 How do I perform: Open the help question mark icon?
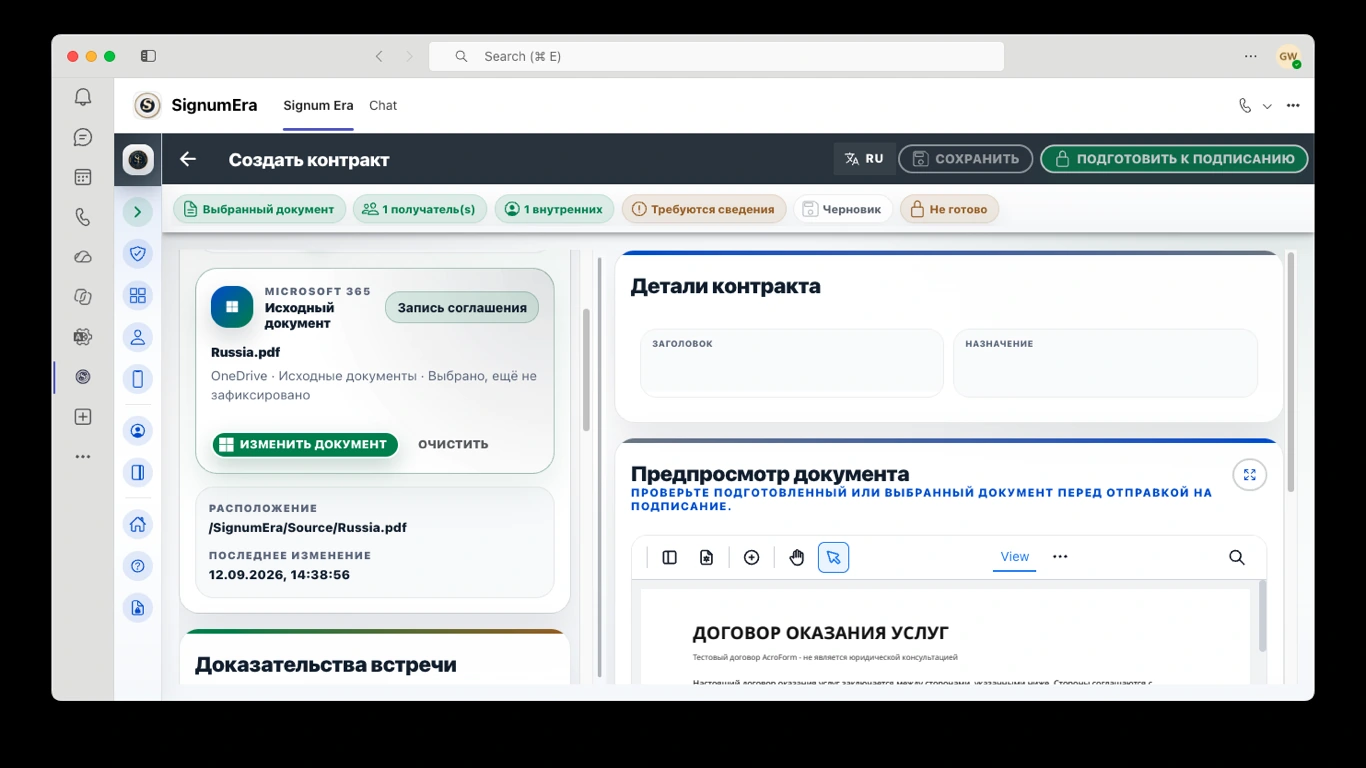tap(138, 566)
